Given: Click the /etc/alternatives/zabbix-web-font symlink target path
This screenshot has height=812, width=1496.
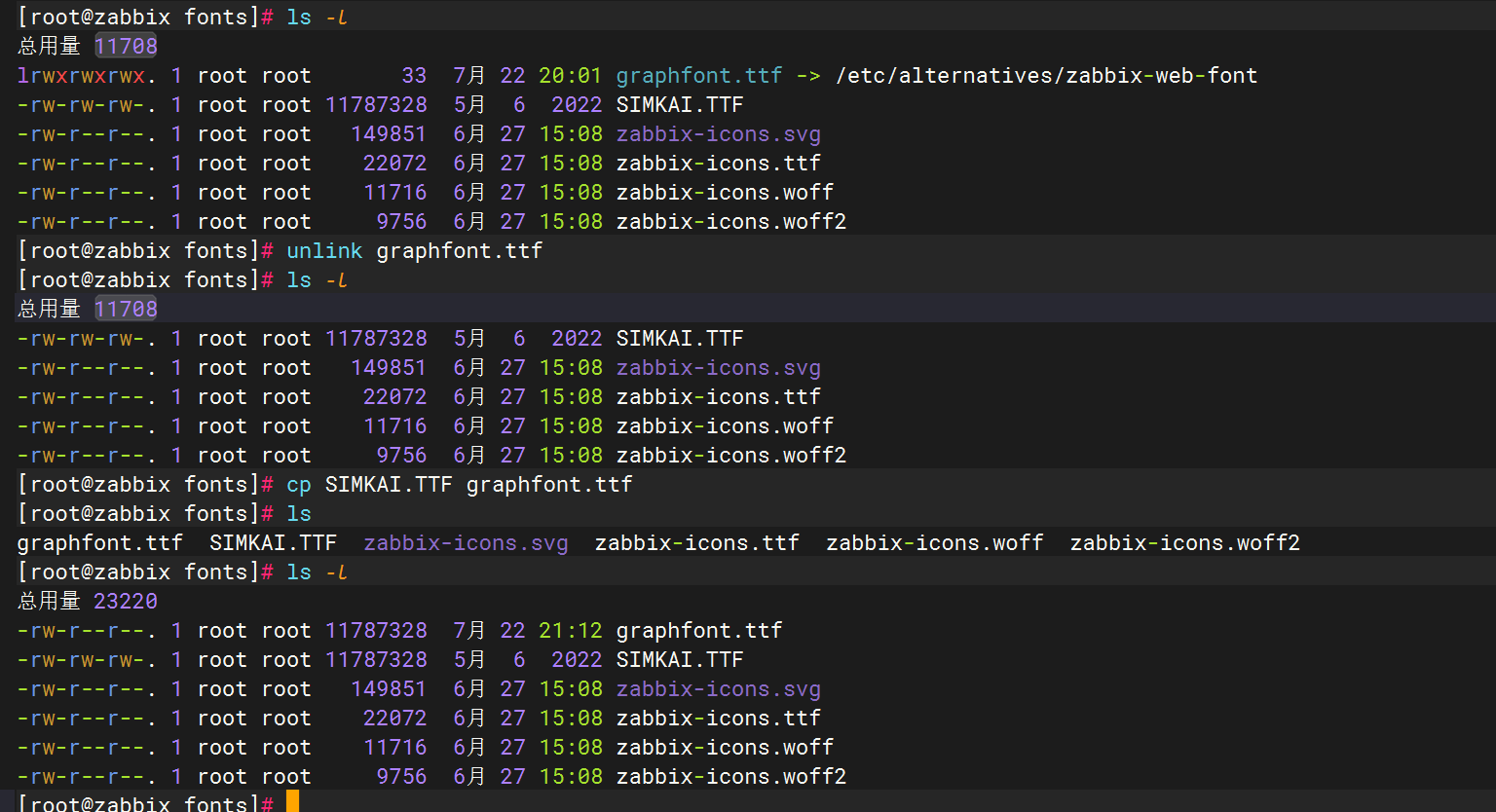Looking at the screenshot, I should pyautogui.click(x=1046, y=76).
